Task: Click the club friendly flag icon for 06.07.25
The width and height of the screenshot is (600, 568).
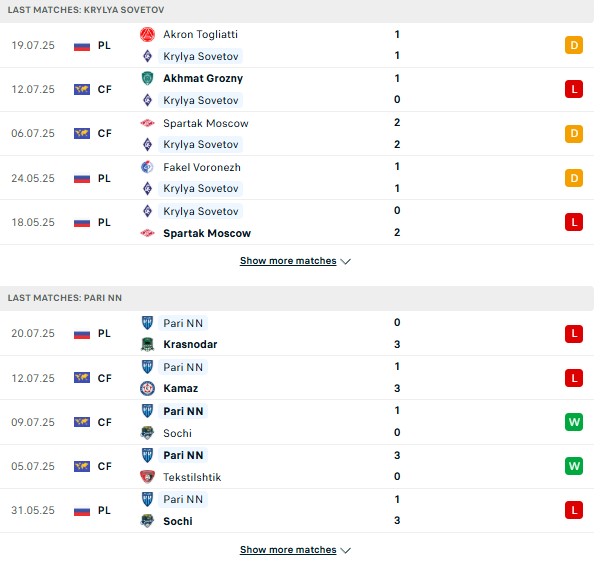Action: click(82, 134)
